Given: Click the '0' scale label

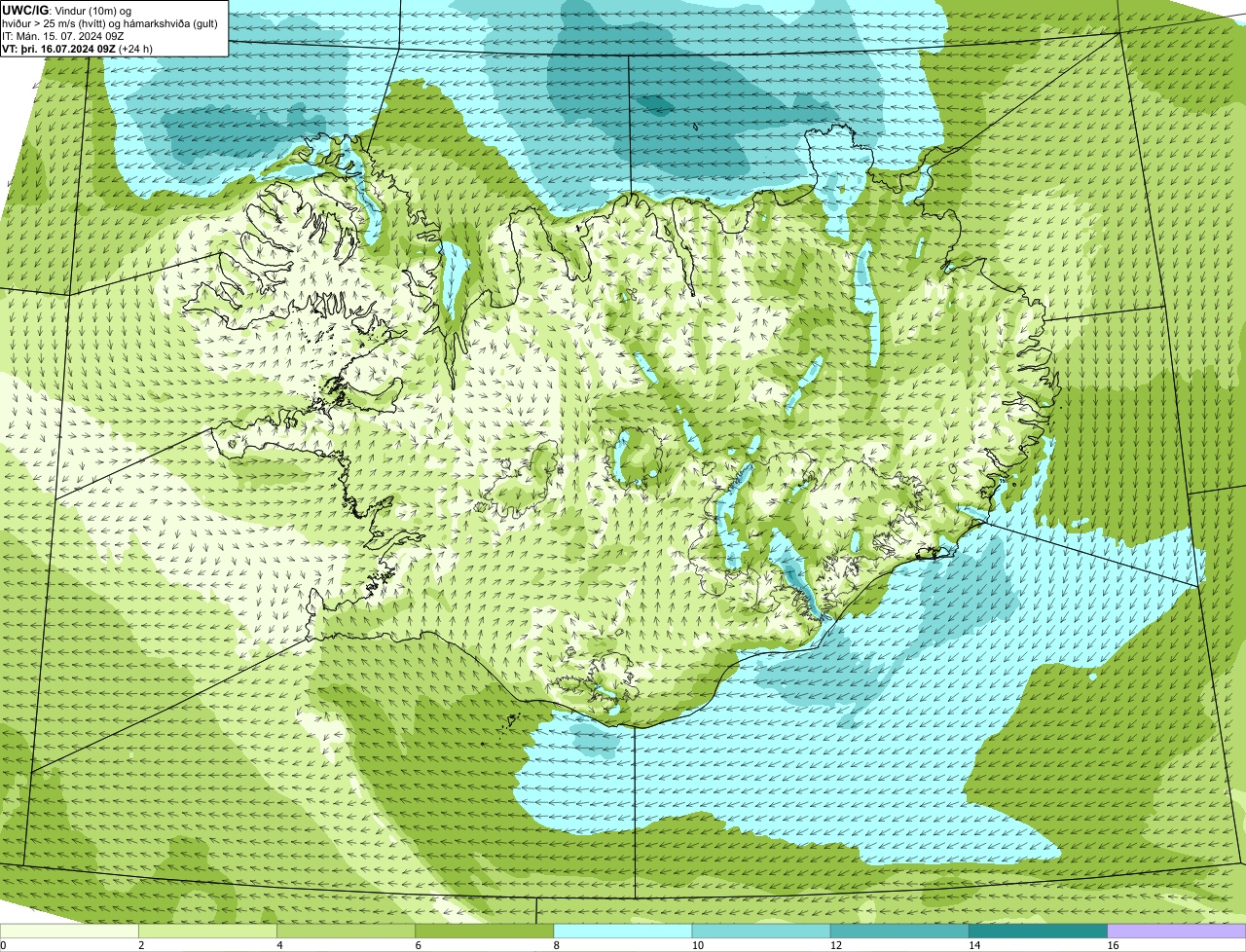Looking at the screenshot, I should 3,946.
